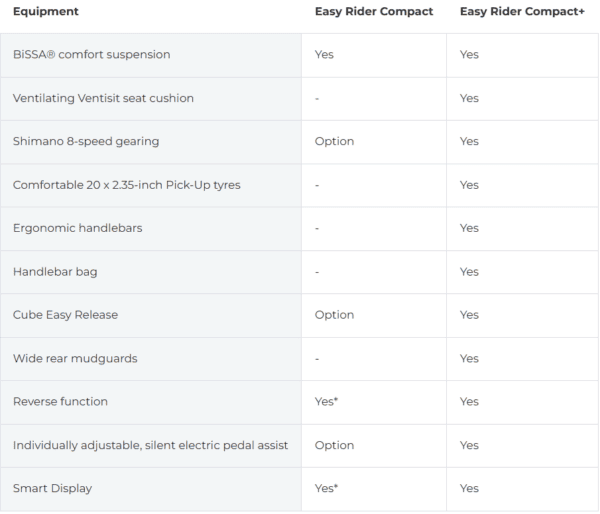Click Option cell for Shimano 8-speed gearing
The width and height of the screenshot is (600, 514).
(334, 142)
